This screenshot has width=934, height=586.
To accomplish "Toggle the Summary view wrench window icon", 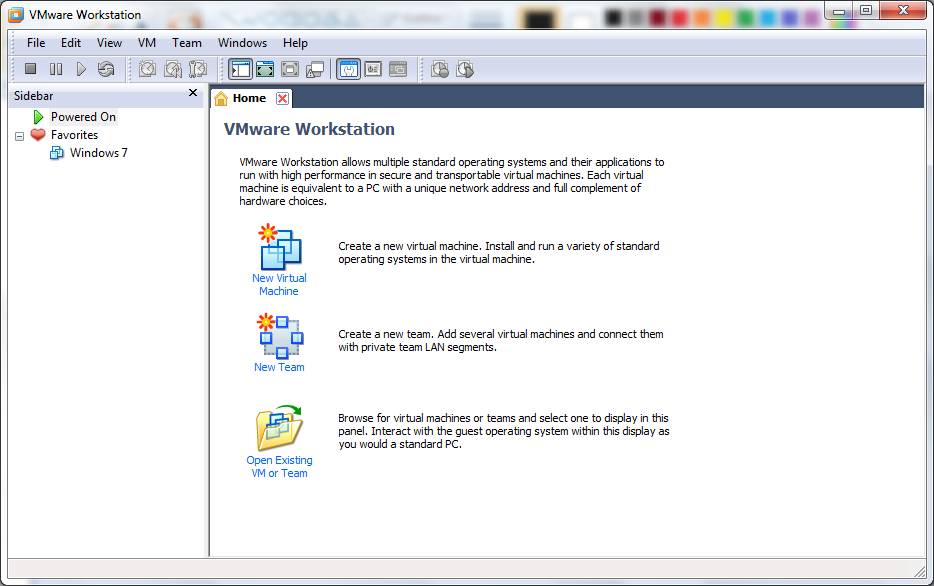I will (348, 70).
